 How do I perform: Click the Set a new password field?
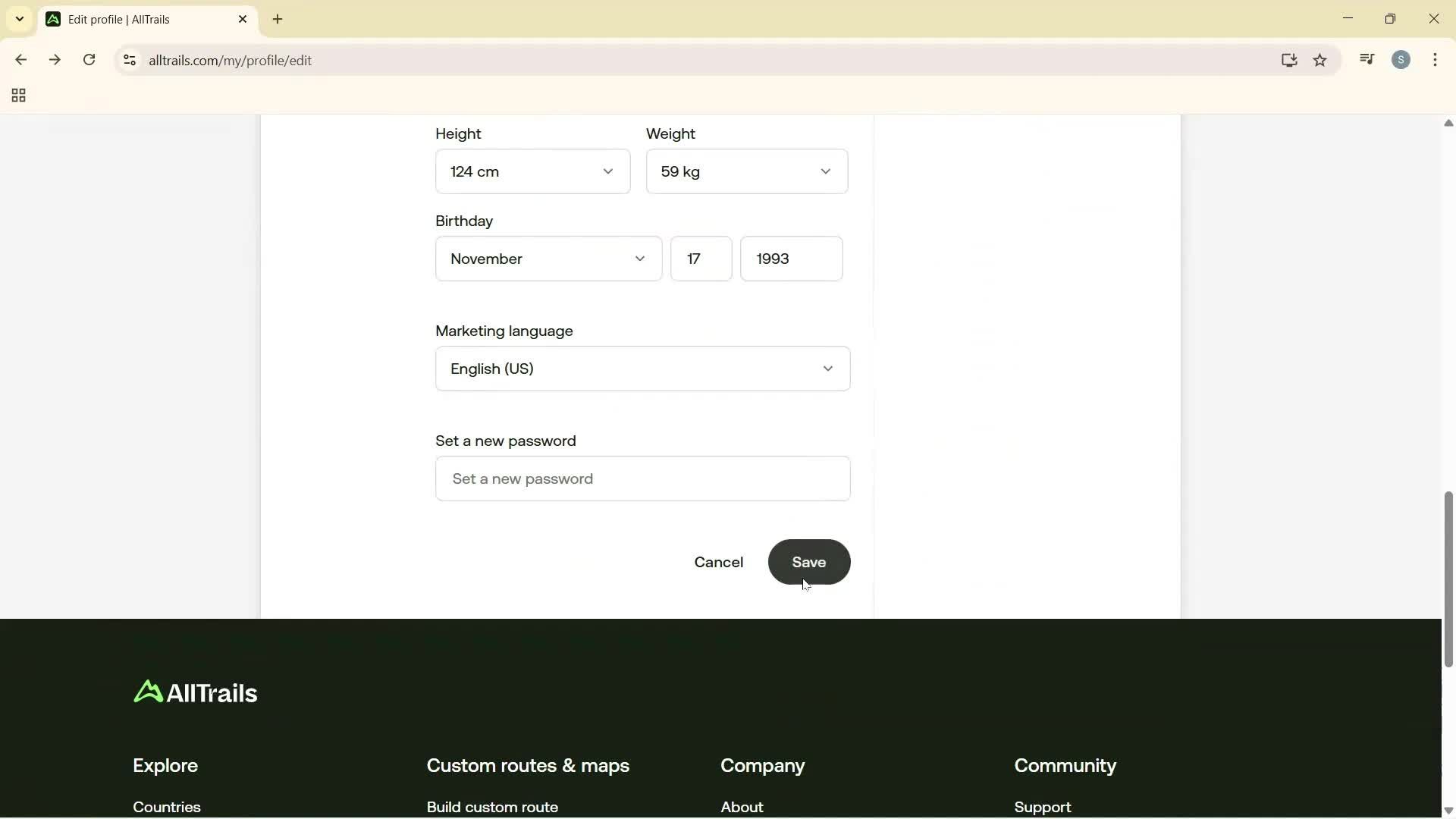coord(642,479)
